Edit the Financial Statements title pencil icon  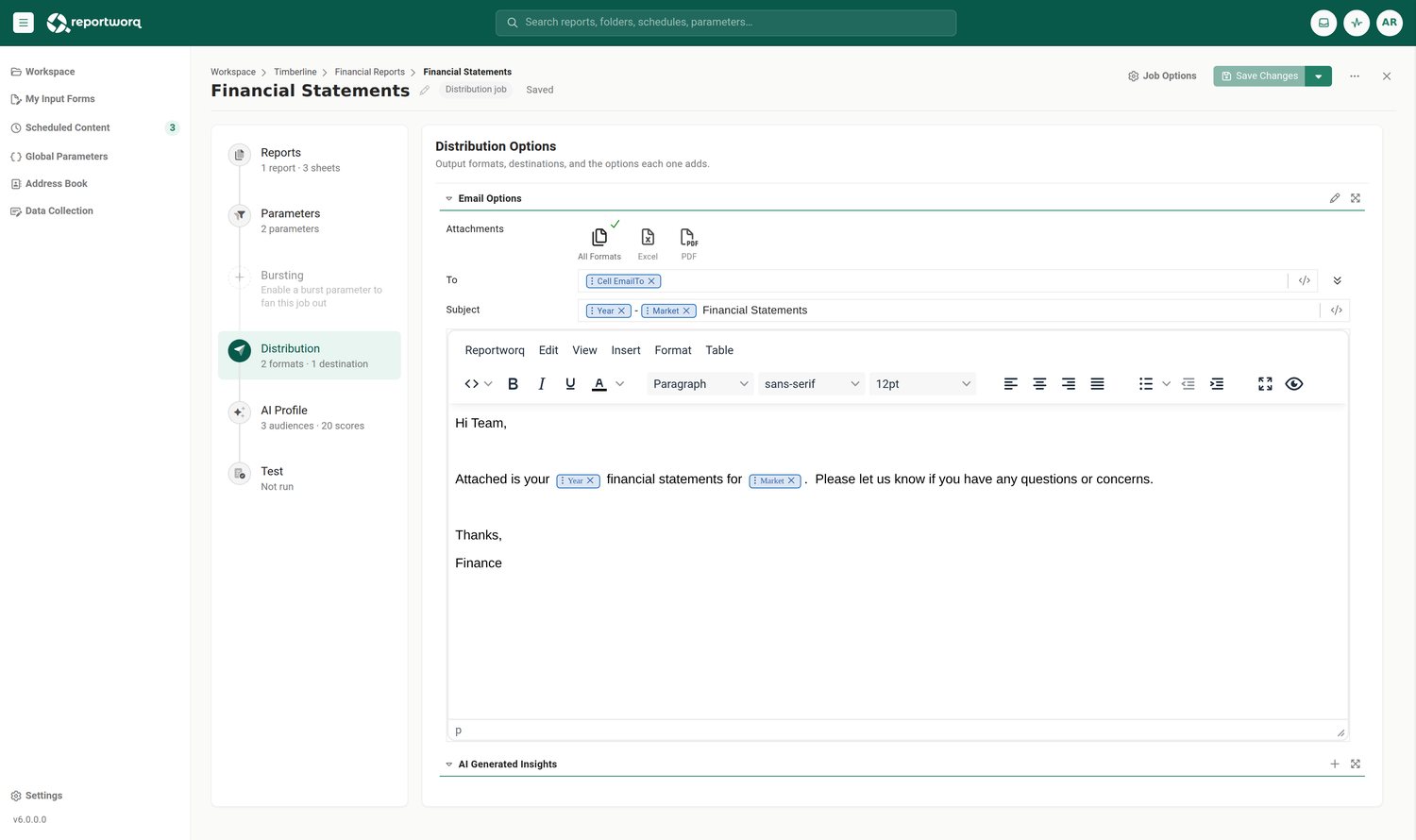[x=425, y=91]
